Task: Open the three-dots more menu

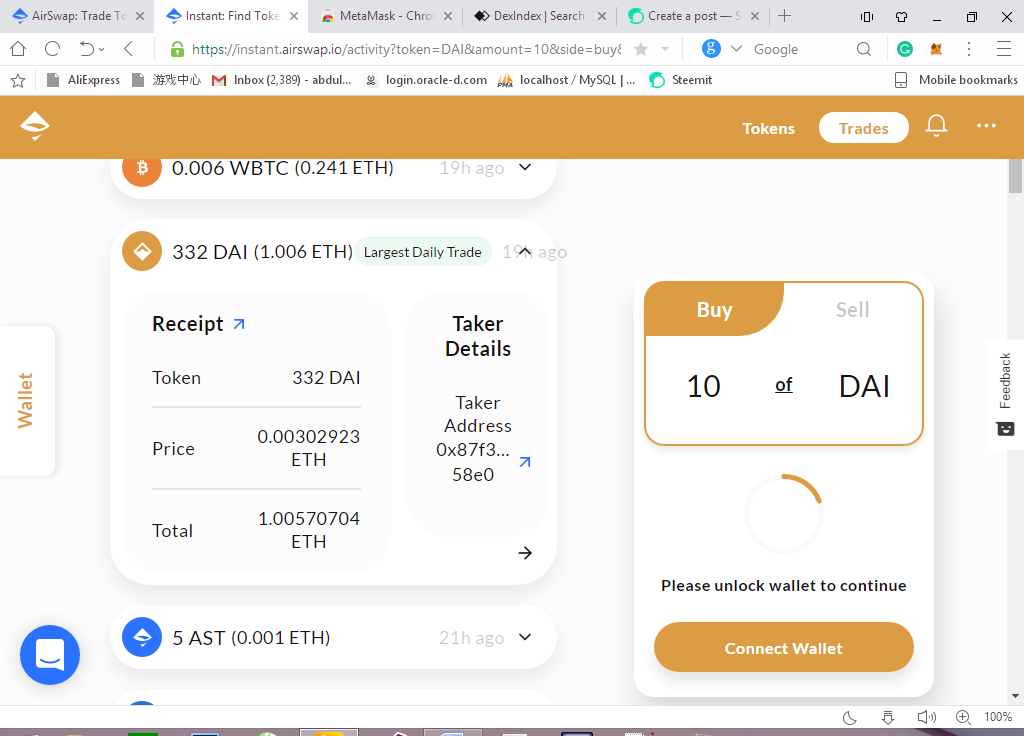Action: coord(986,125)
